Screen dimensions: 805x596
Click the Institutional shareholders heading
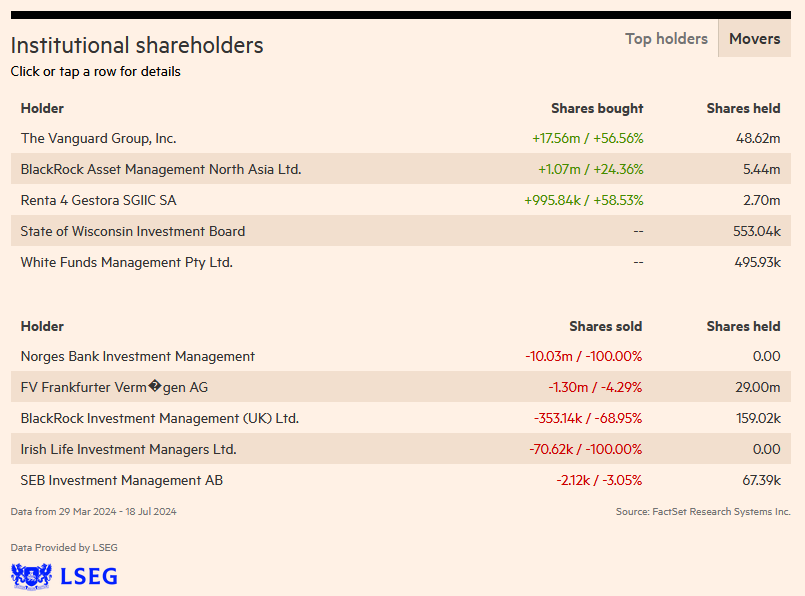coord(137,45)
